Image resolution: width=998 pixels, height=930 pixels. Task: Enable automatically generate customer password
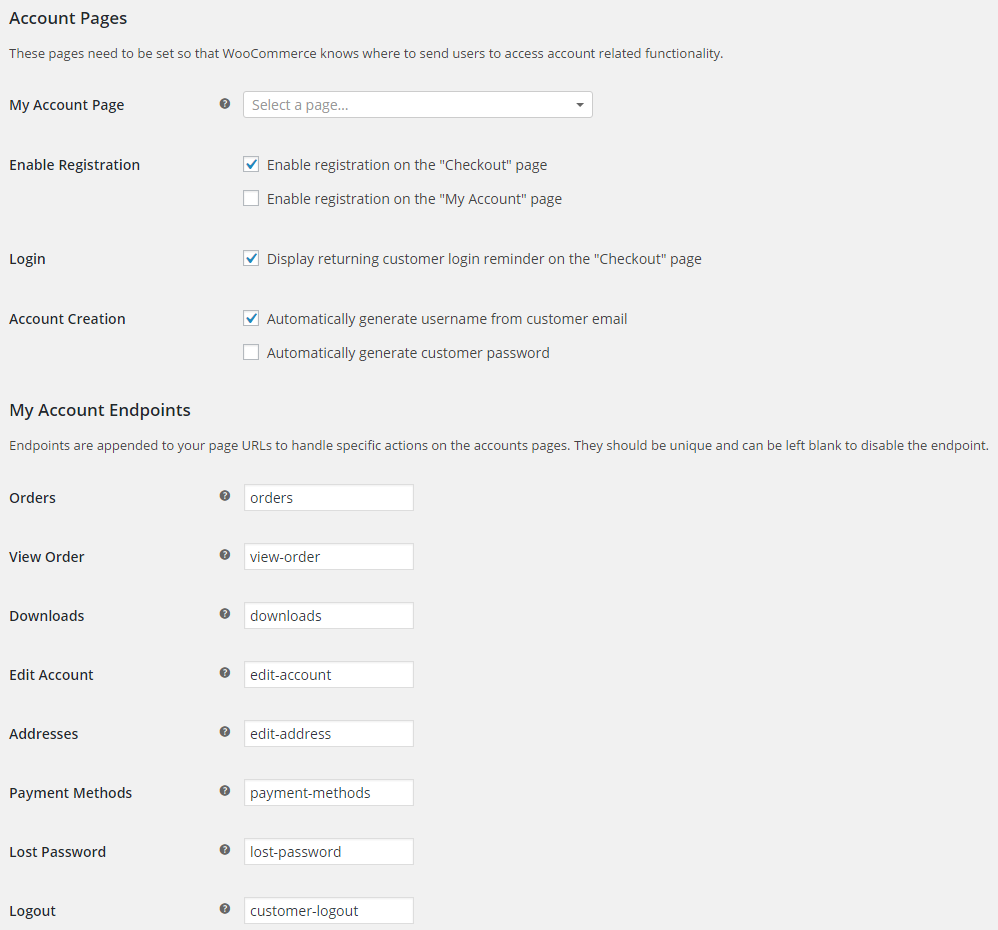click(251, 353)
